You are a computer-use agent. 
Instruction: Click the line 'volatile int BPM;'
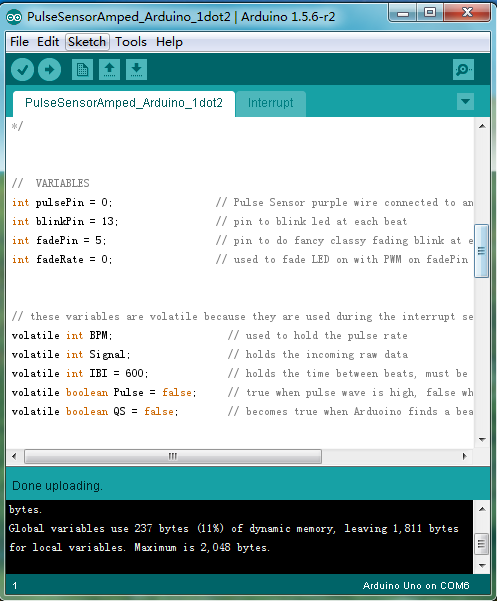(x=62, y=335)
